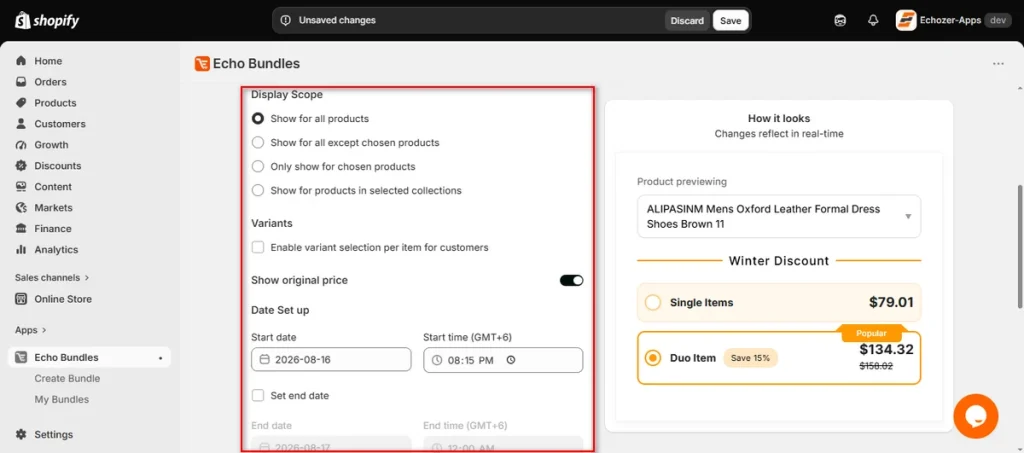Click the Display Scope heading
The height and width of the screenshot is (453, 1024).
(287, 94)
